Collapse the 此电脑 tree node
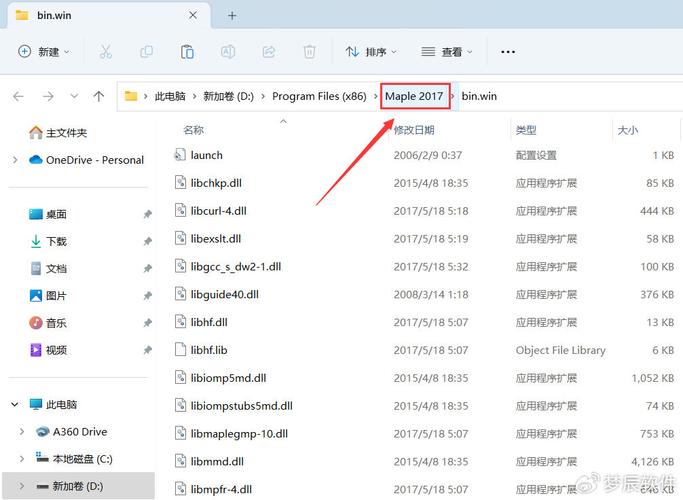This screenshot has width=683, height=500. [x=15, y=404]
